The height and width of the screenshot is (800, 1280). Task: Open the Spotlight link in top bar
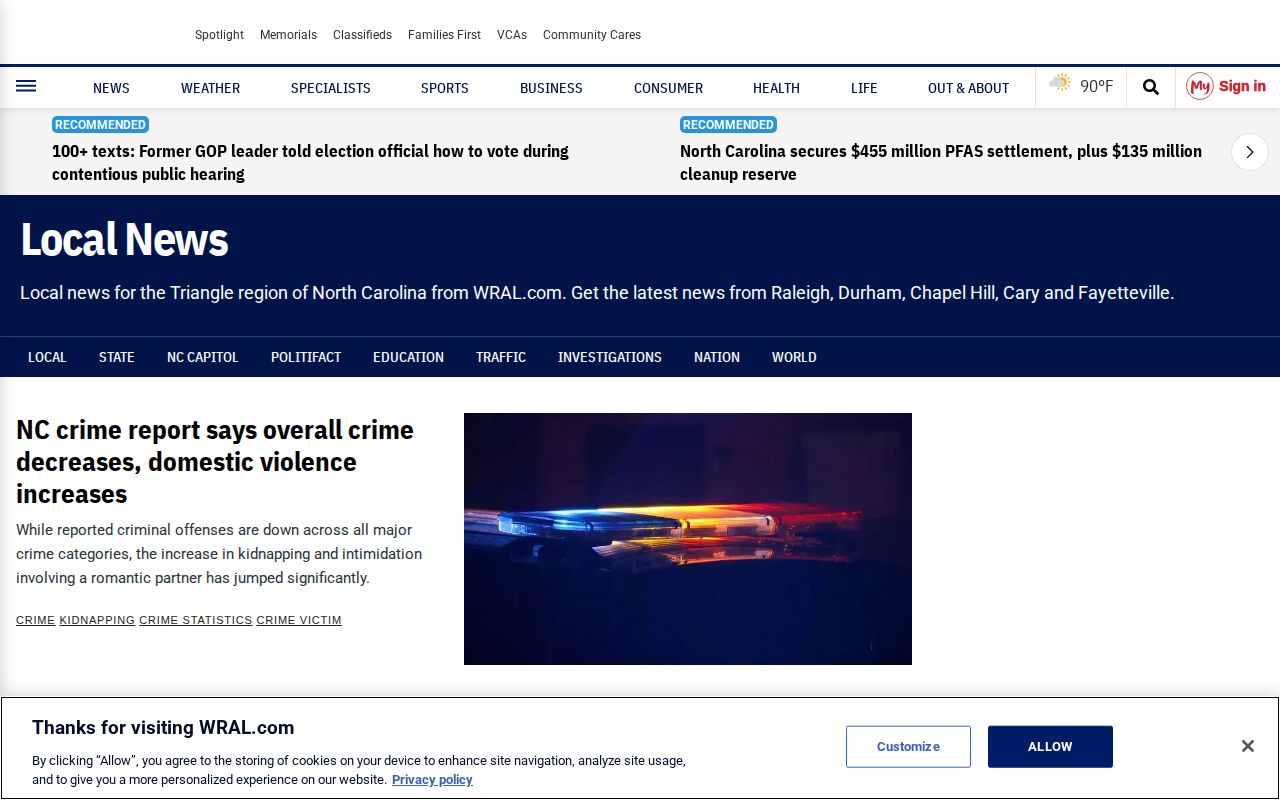pyautogui.click(x=219, y=35)
